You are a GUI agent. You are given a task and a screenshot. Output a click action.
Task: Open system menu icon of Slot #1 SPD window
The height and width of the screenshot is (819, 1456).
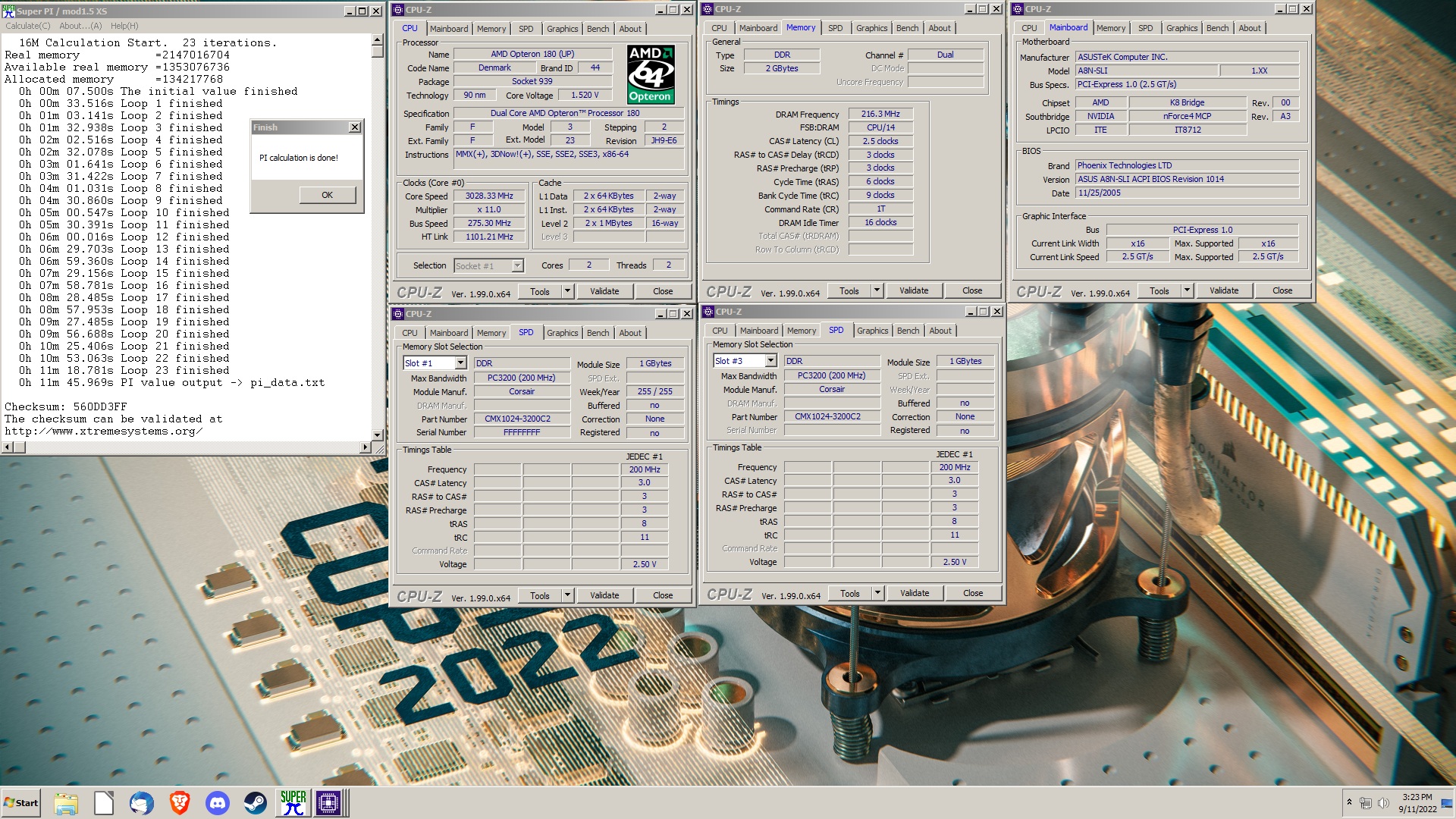(x=398, y=314)
